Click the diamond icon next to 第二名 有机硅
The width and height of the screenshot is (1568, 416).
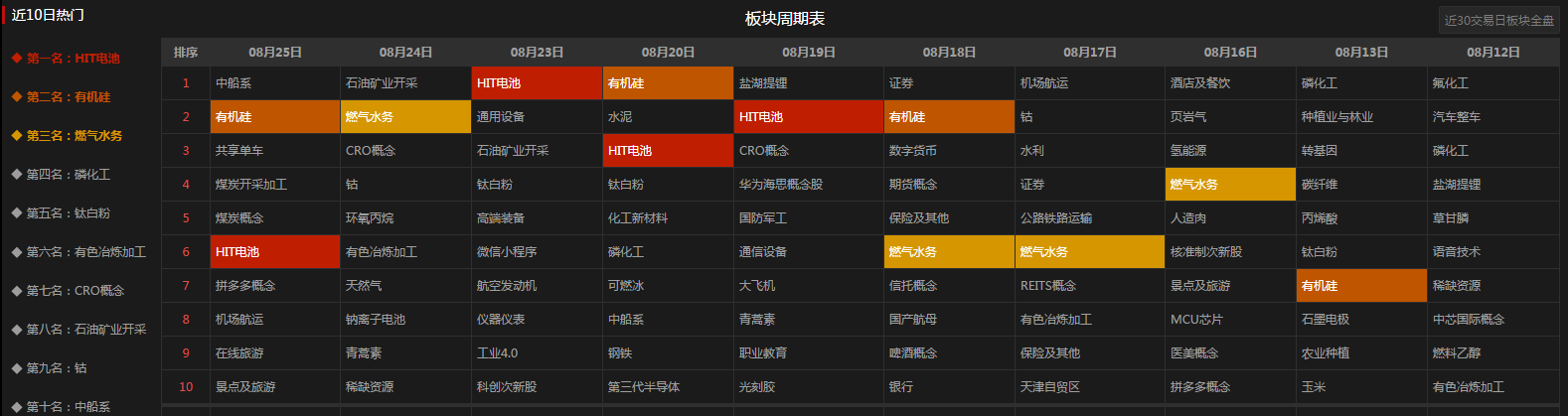point(16,97)
